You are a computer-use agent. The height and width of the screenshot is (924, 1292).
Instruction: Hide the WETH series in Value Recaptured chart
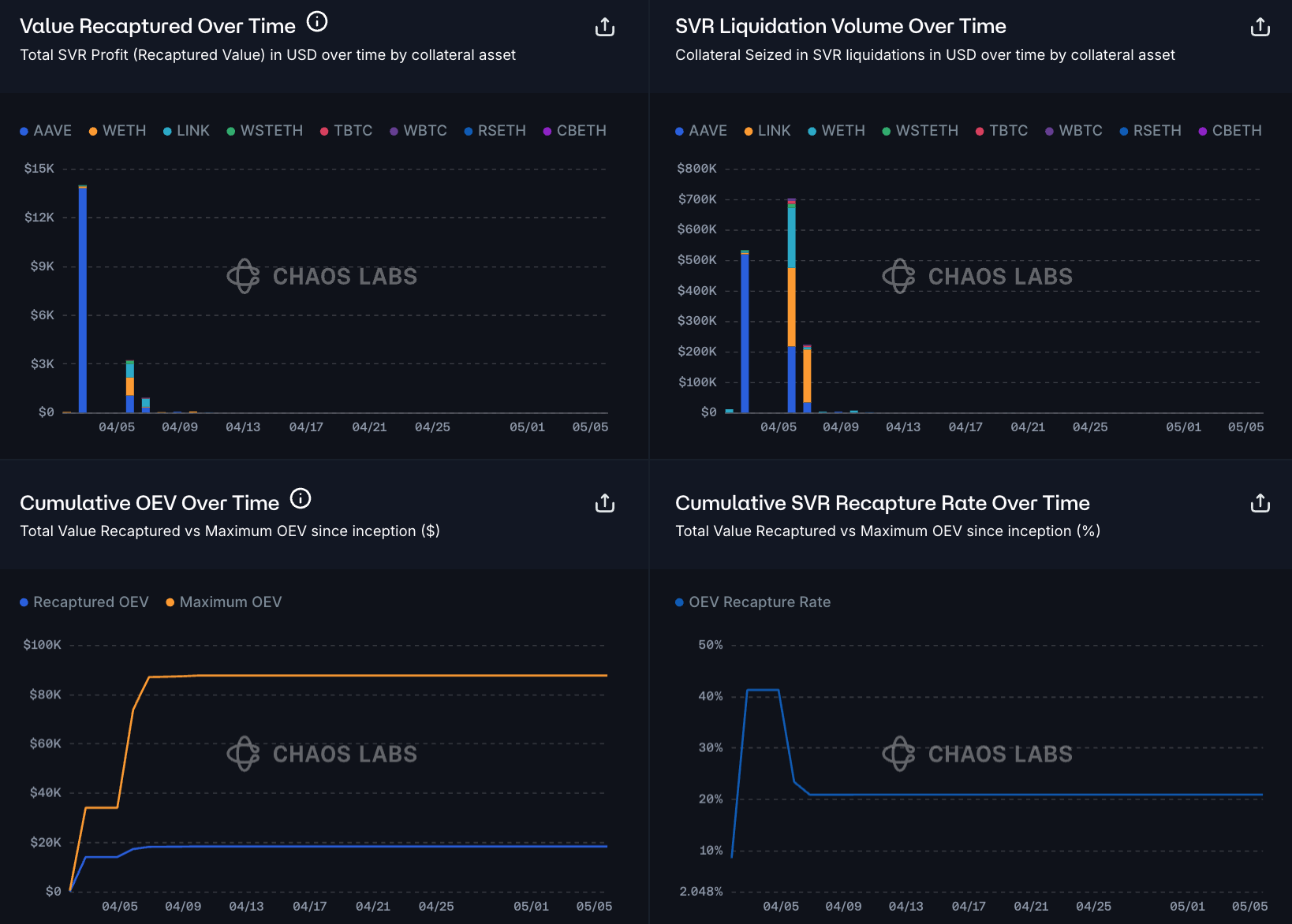(117, 131)
